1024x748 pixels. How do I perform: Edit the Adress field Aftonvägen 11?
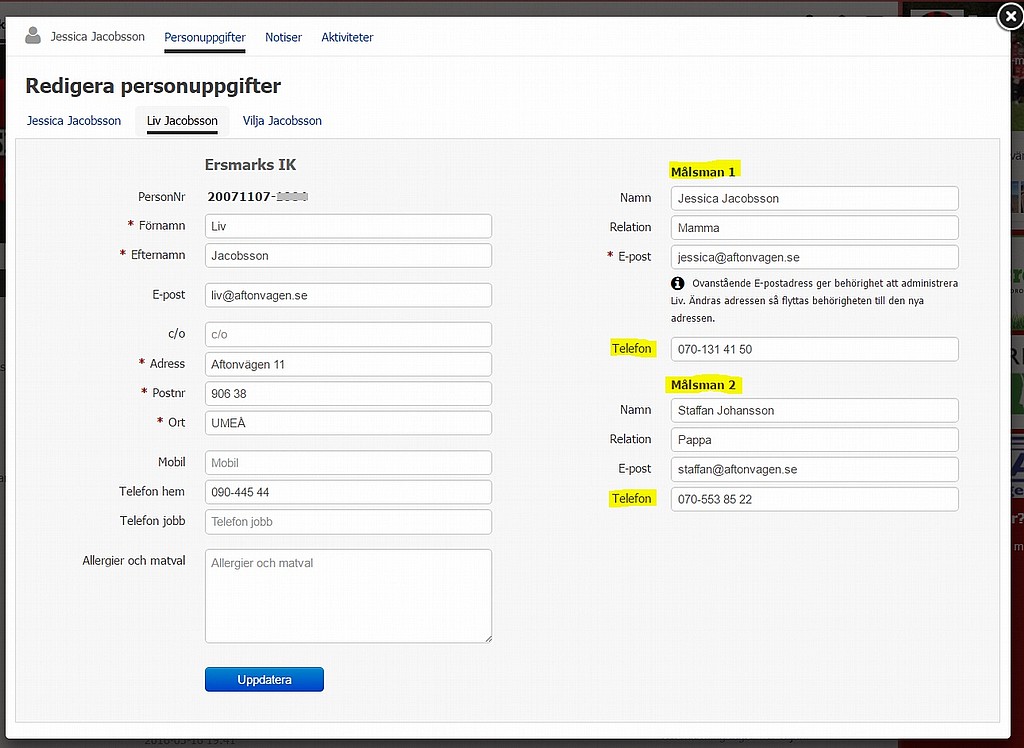348,364
